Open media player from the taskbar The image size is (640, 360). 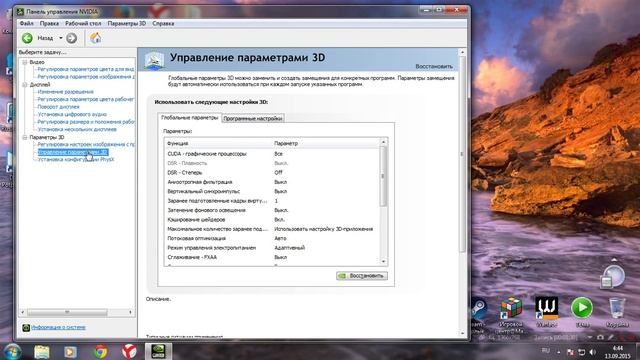coord(70,351)
